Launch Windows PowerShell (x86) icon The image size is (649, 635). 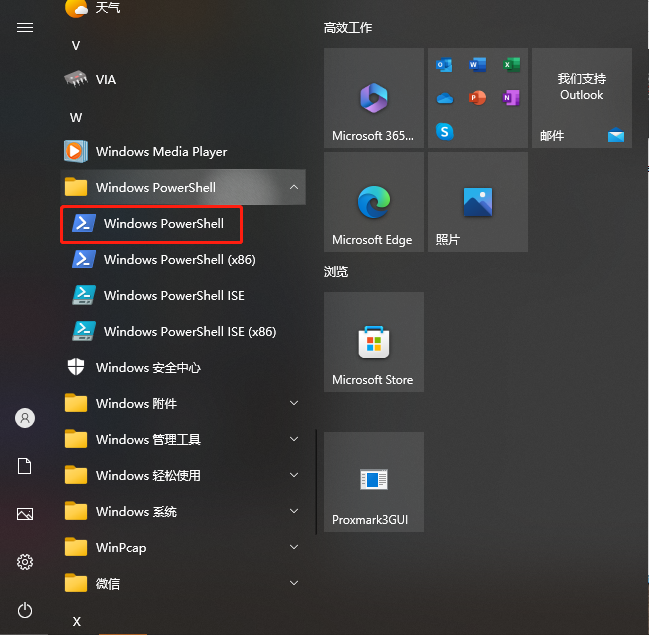84,260
